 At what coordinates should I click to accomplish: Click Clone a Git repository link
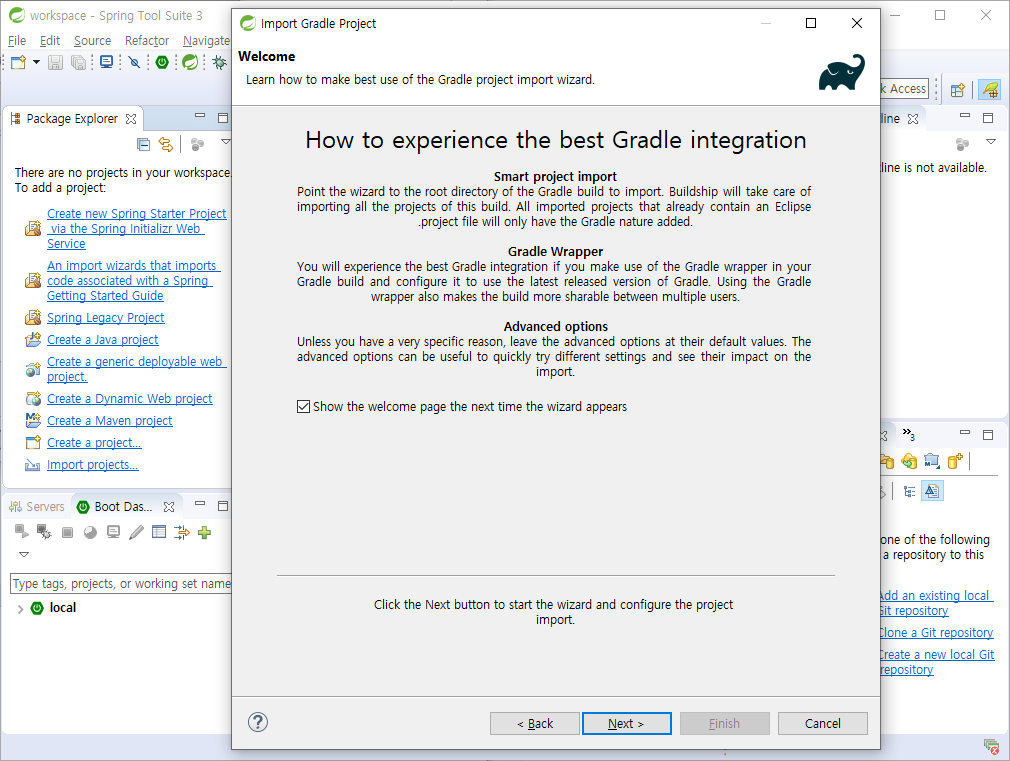click(937, 633)
